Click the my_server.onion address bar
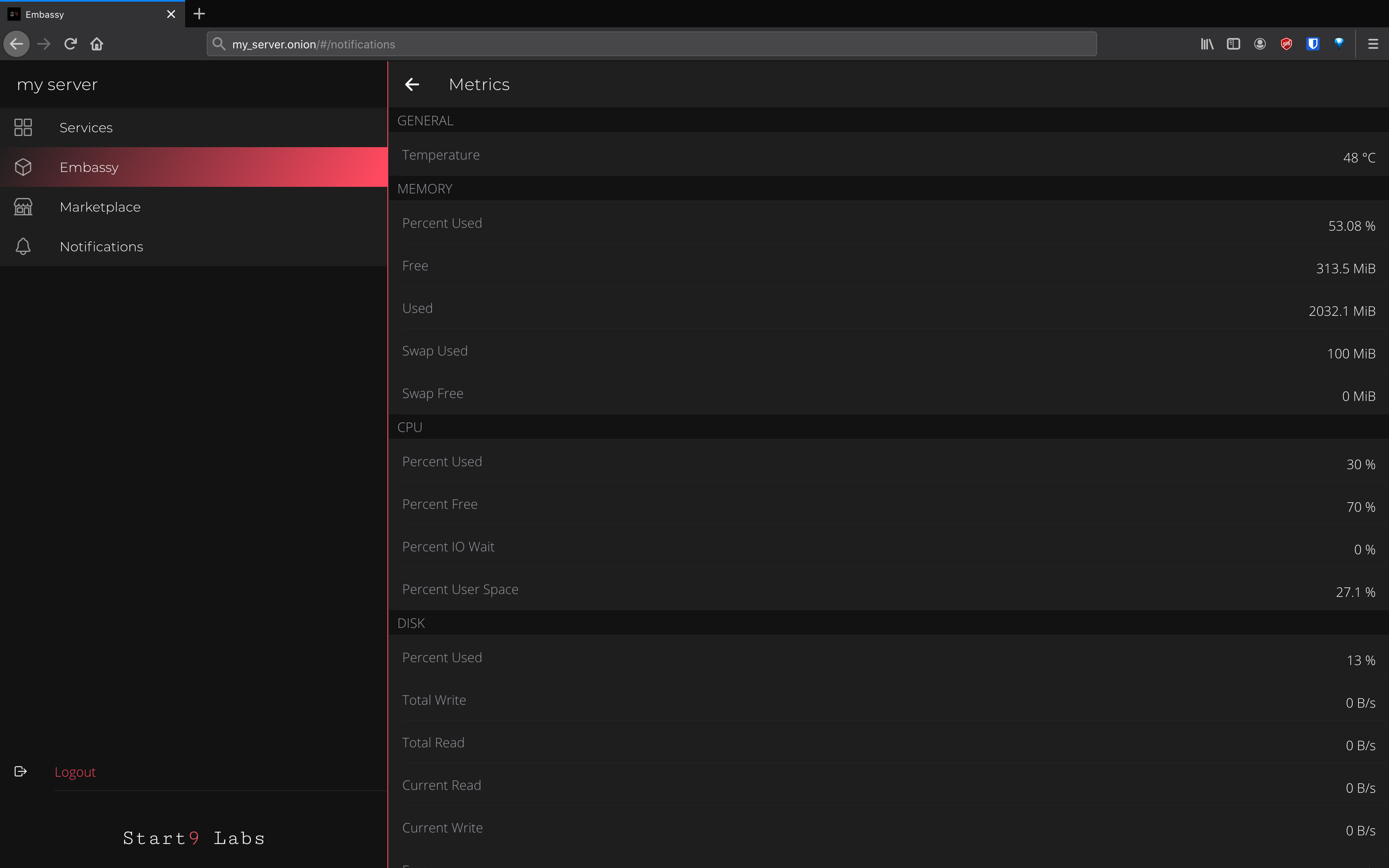Screen dimensions: 1389x868 point(651,44)
